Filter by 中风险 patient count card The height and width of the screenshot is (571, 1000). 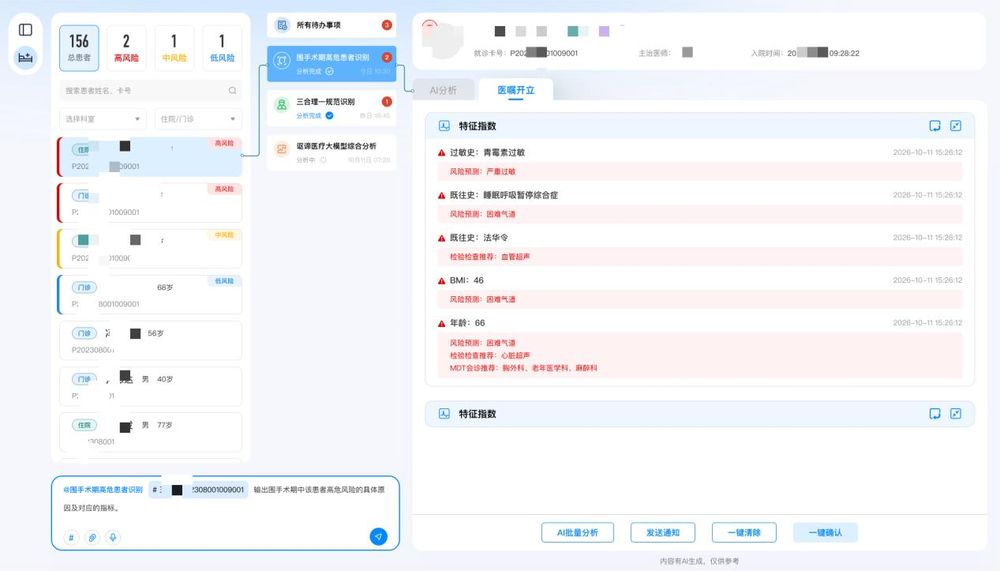(x=174, y=47)
